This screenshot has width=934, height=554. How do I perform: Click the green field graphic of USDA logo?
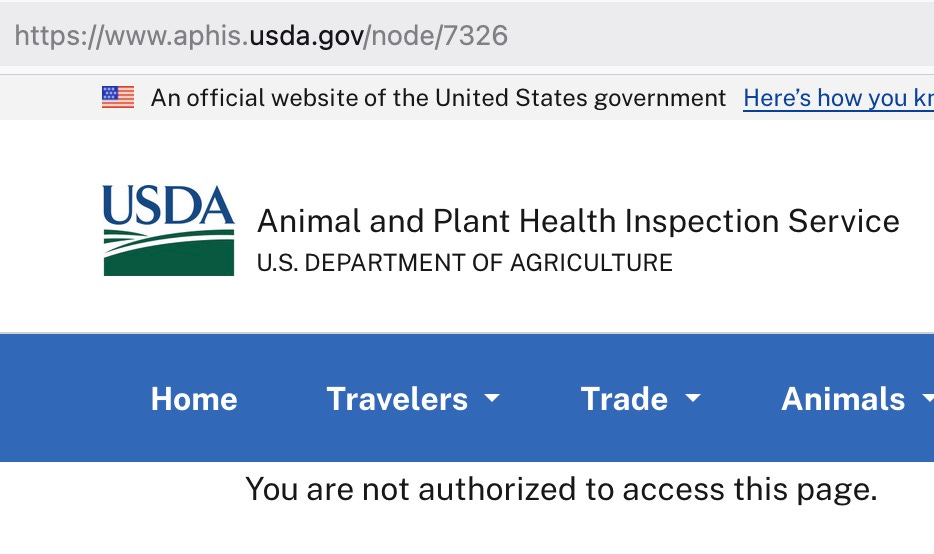pyautogui.click(x=169, y=253)
